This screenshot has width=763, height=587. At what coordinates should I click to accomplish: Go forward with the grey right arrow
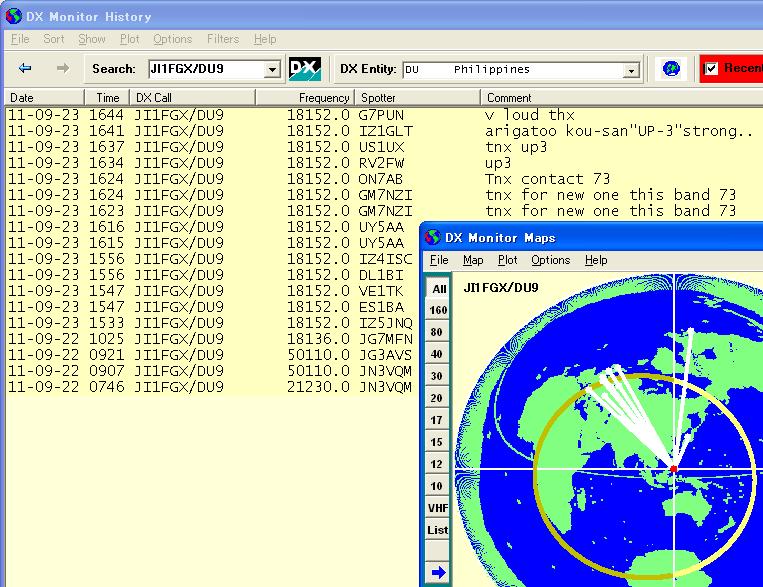(62, 68)
